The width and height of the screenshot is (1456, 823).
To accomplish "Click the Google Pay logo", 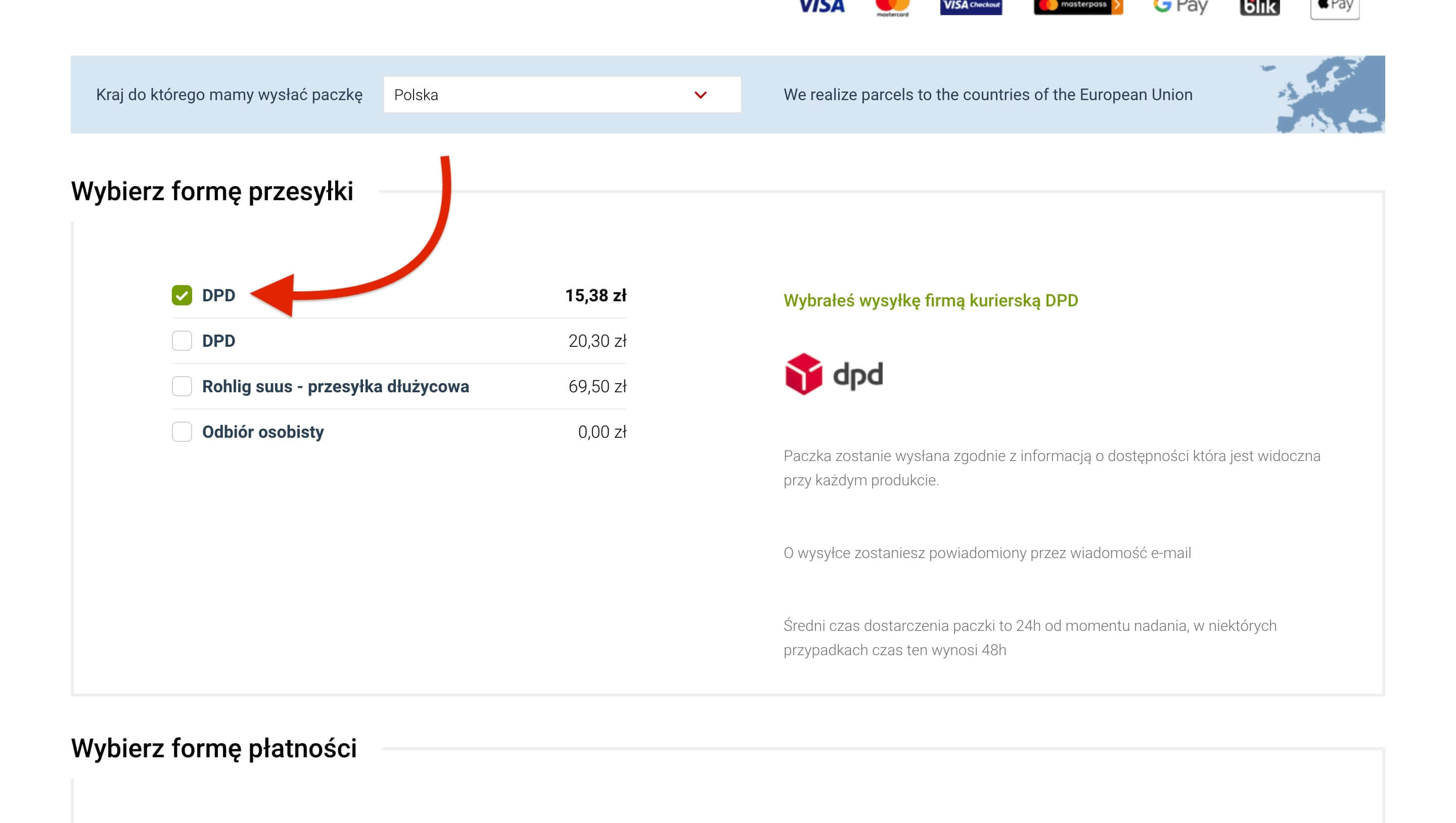I will pos(1180,7).
